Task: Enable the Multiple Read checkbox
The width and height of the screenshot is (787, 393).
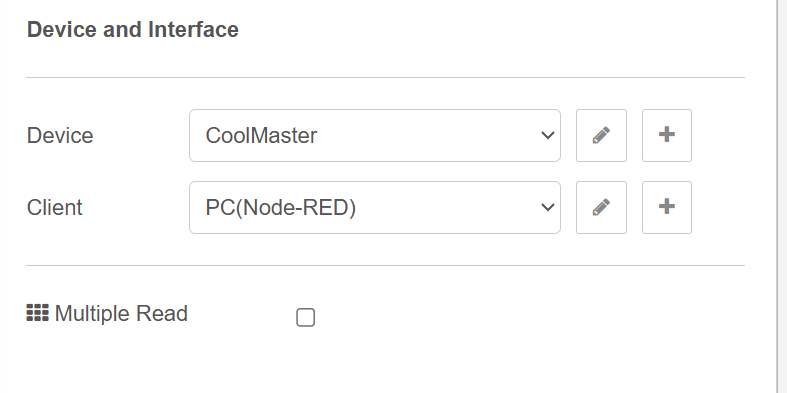Action: 306,318
